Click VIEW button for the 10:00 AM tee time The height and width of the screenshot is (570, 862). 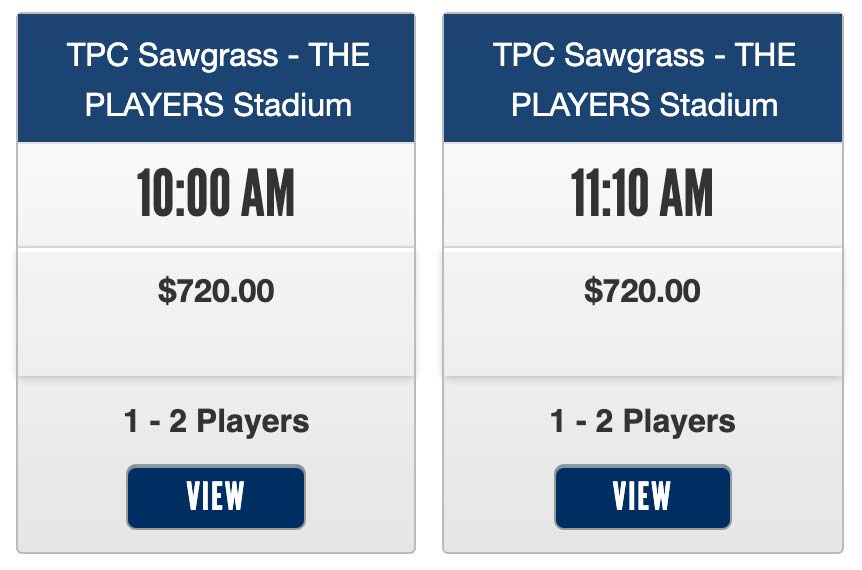click(216, 497)
